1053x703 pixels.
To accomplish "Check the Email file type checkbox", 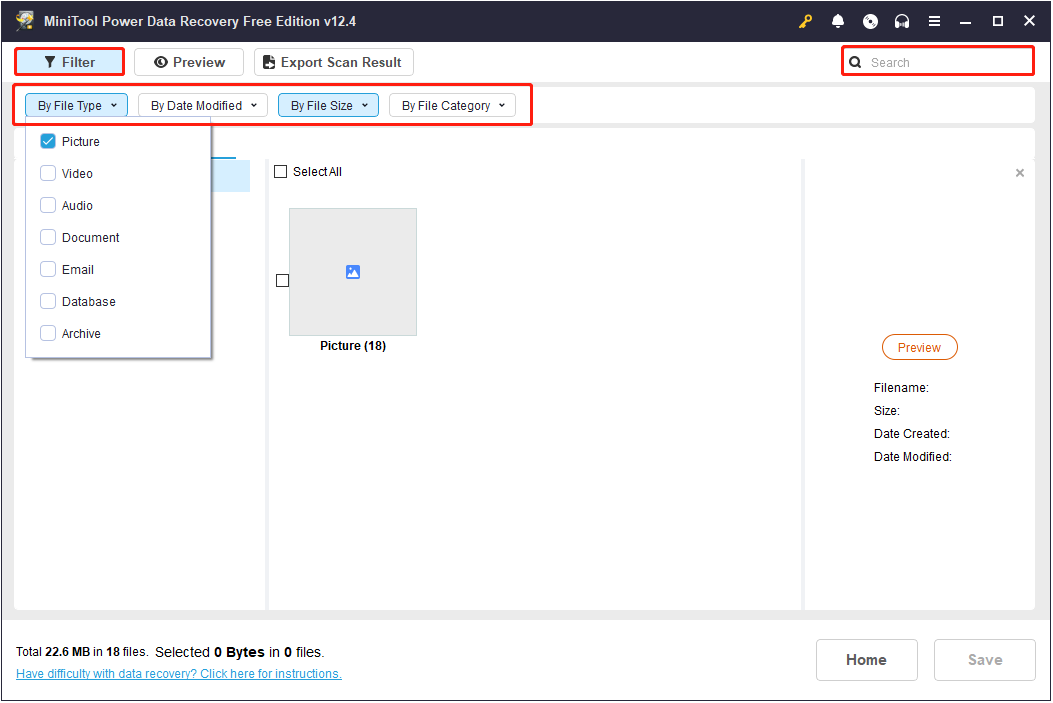I will pos(48,269).
